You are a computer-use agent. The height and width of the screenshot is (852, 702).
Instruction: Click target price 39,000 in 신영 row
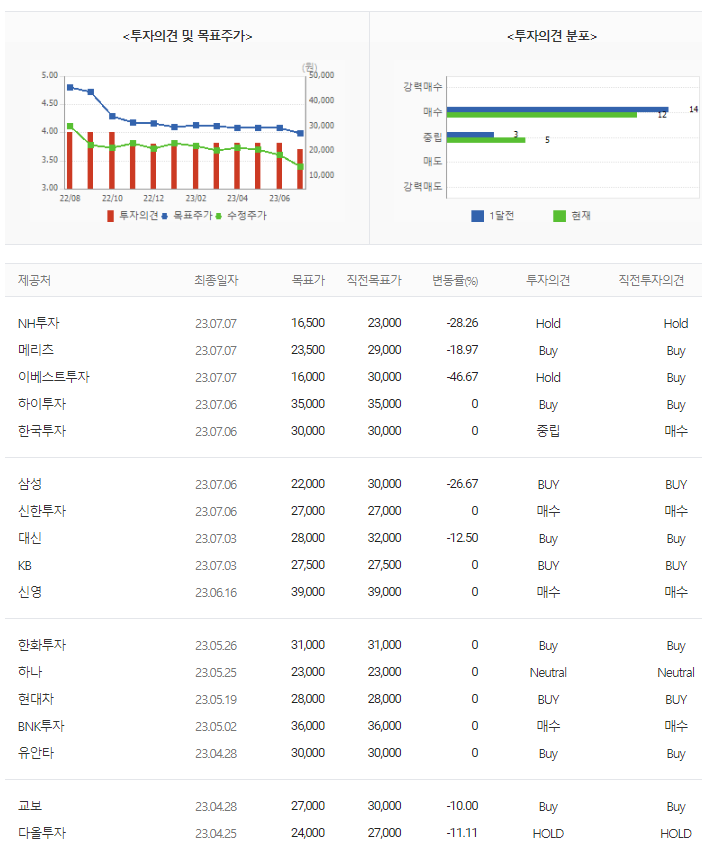coord(308,592)
